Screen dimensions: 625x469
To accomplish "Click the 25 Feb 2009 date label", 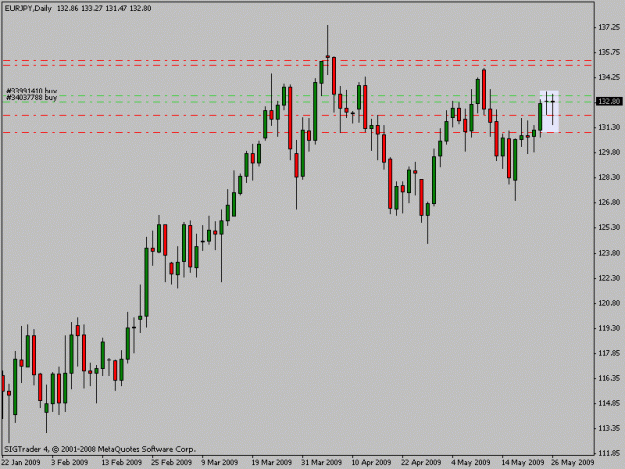I will [171, 462].
